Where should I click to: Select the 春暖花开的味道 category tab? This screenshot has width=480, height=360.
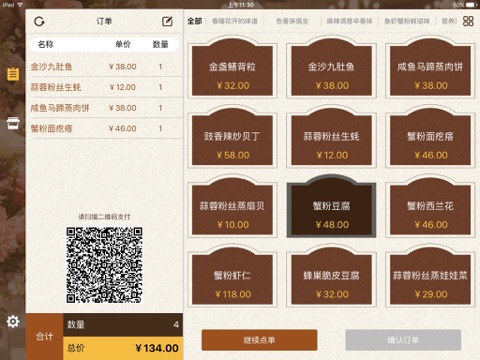[235, 21]
